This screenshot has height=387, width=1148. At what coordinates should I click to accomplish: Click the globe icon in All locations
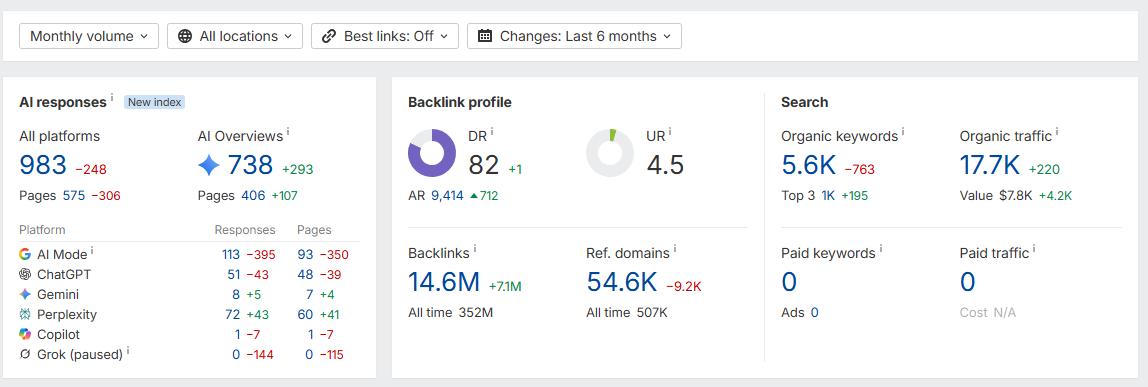185,36
